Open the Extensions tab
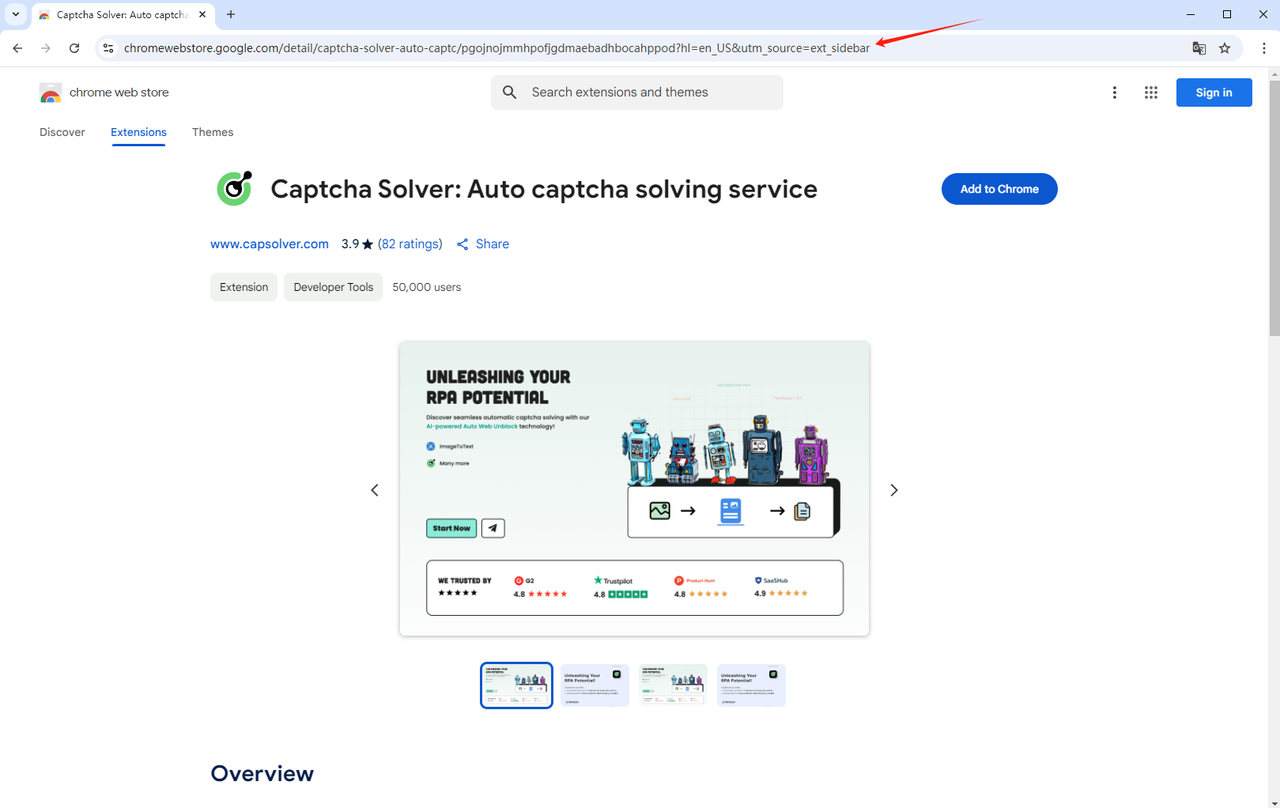The width and height of the screenshot is (1280, 808). pos(138,132)
